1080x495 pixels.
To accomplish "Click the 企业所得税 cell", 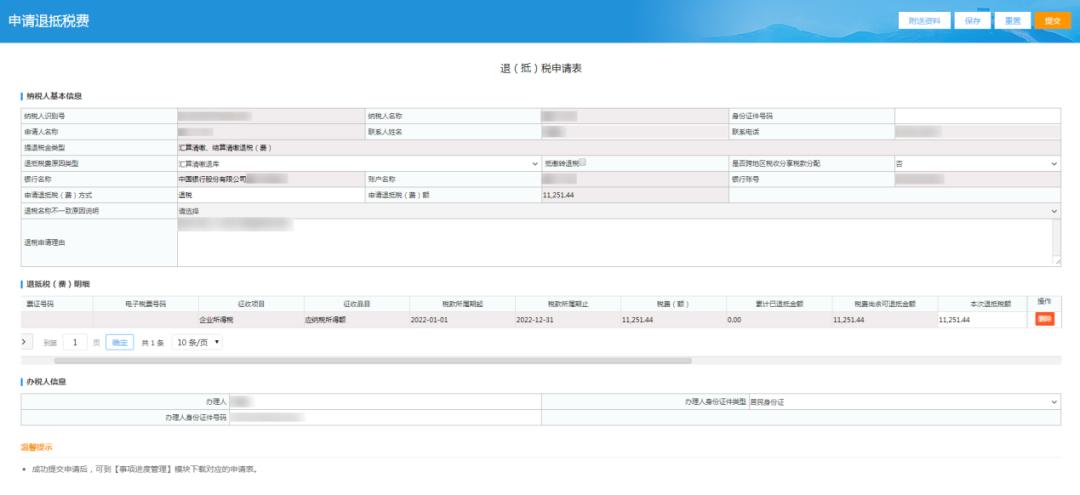I will tap(251, 320).
